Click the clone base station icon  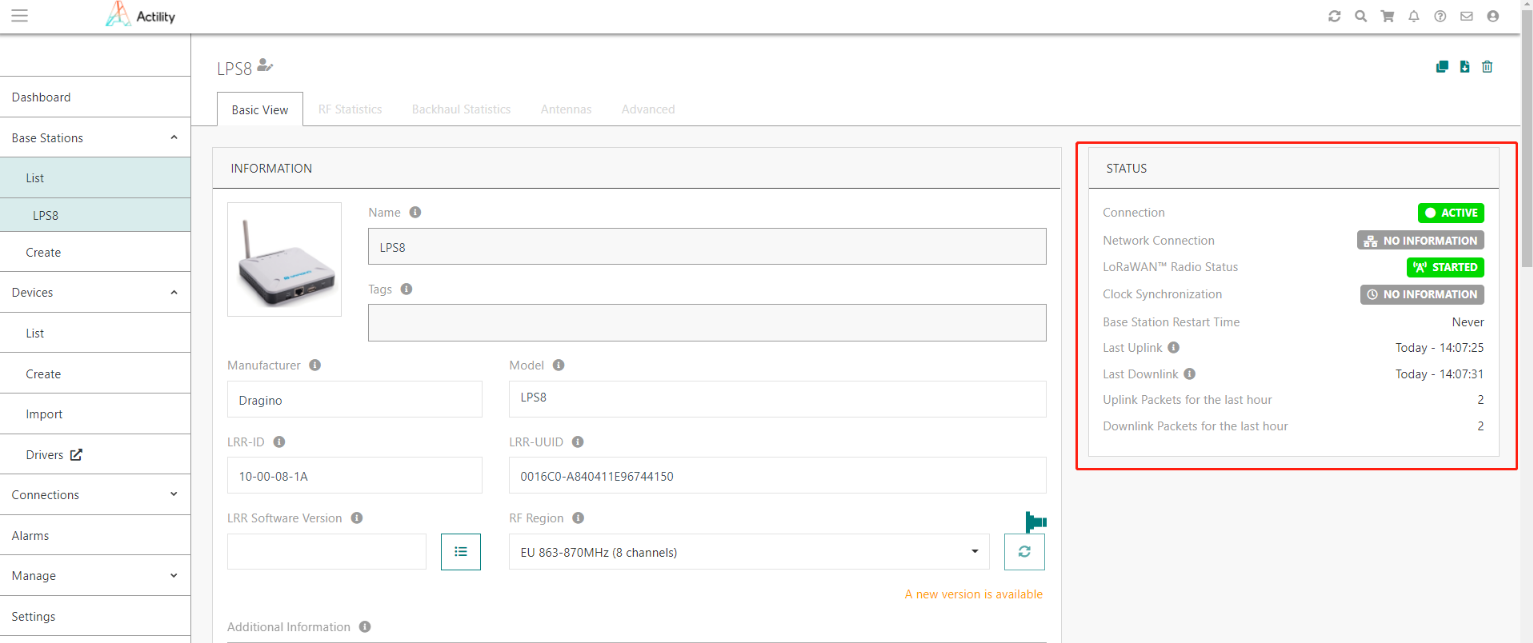click(1442, 67)
